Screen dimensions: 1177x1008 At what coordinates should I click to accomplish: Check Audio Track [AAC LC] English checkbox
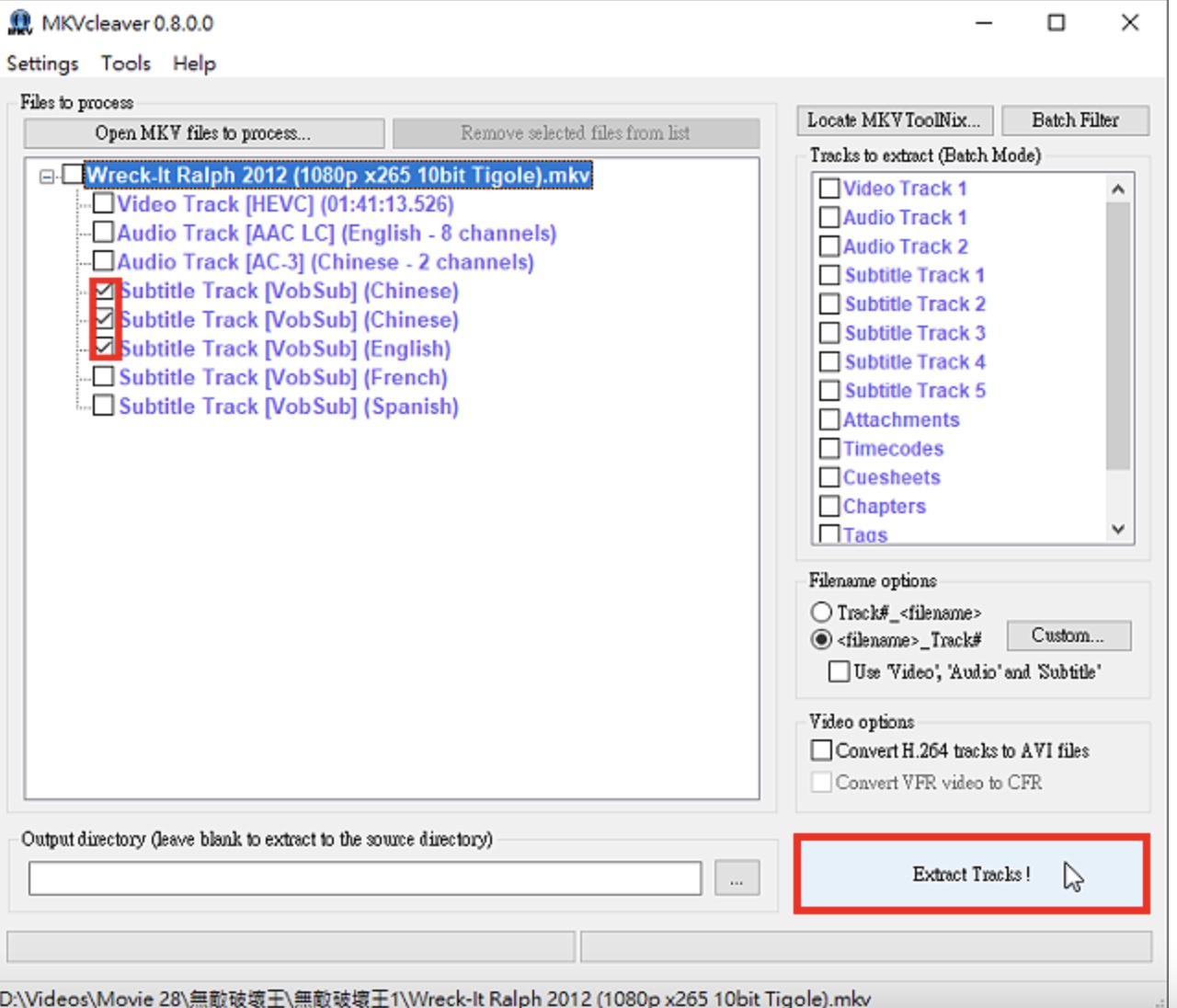(x=103, y=232)
